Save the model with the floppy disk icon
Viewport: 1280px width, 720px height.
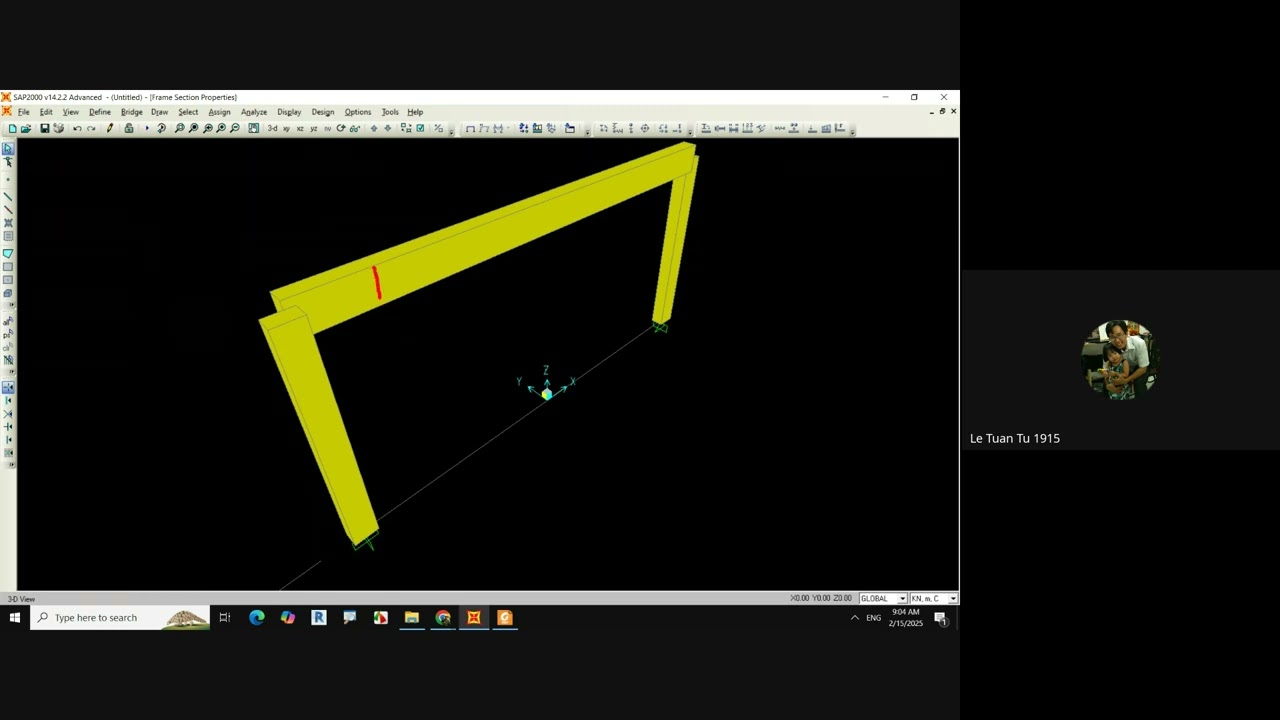[x=44, y=128]
